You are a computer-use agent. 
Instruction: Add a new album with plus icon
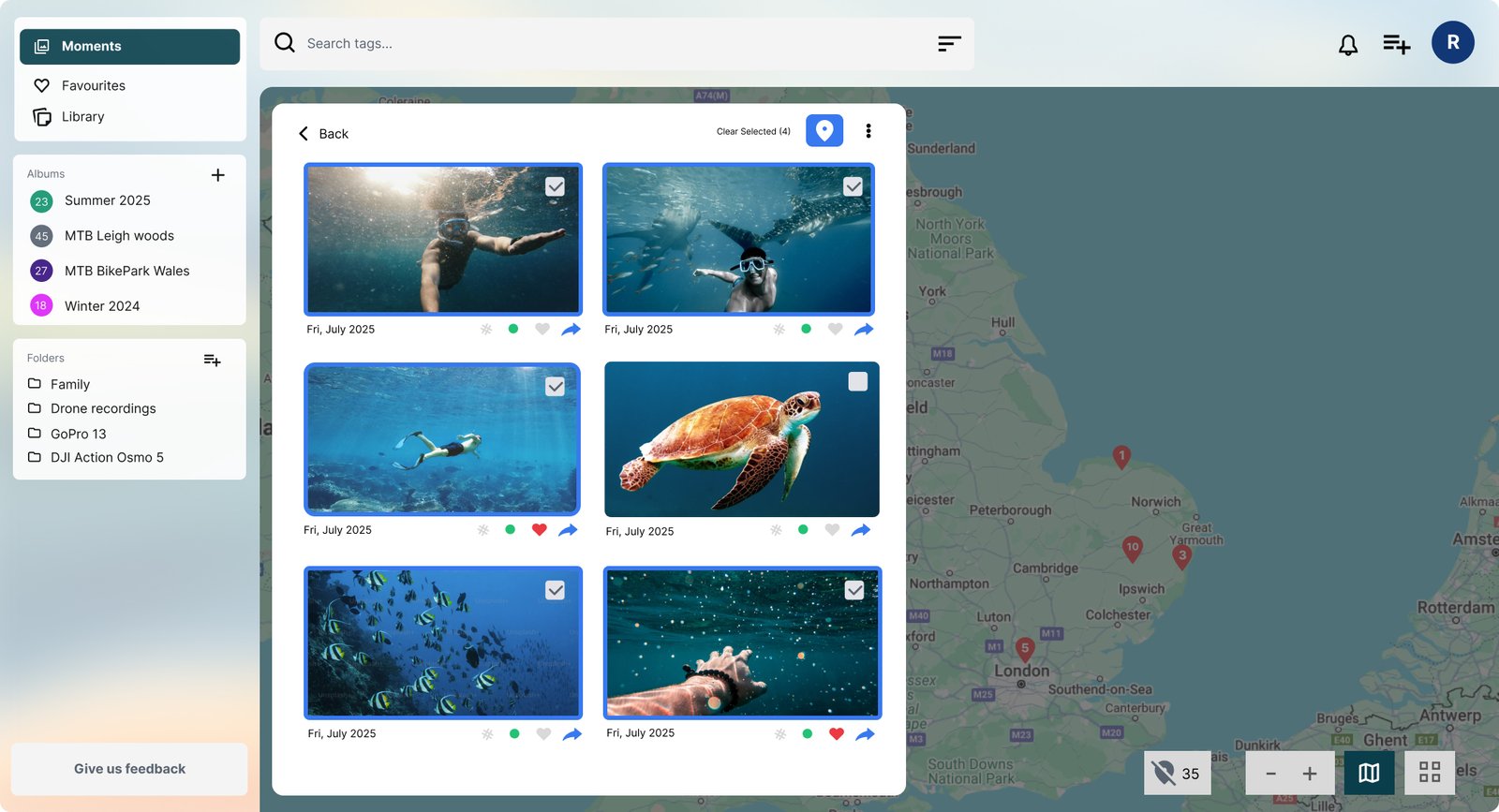pyautogui.click(x=217, y=175)
